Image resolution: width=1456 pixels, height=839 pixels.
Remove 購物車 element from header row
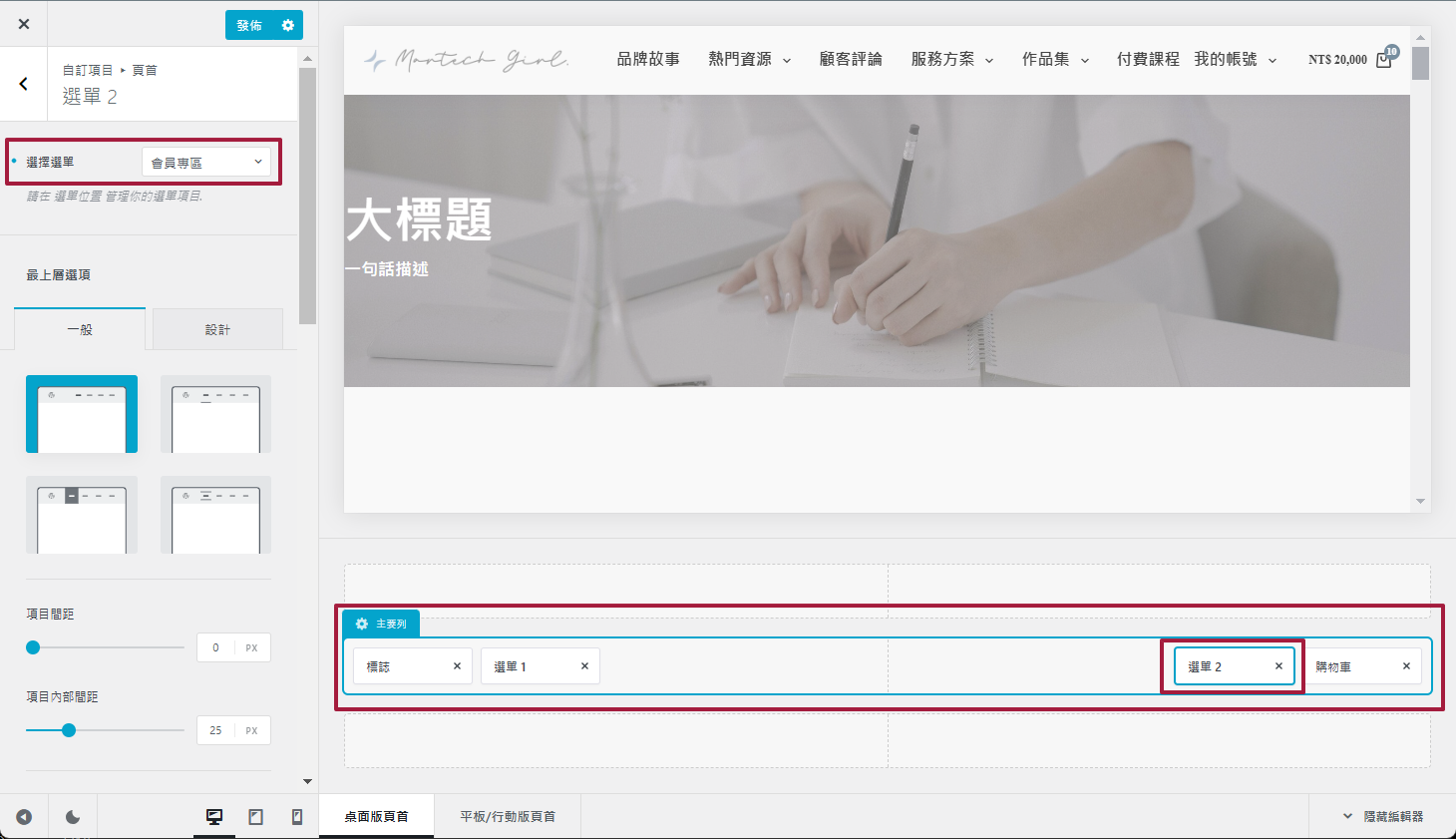coord(1406,666)
